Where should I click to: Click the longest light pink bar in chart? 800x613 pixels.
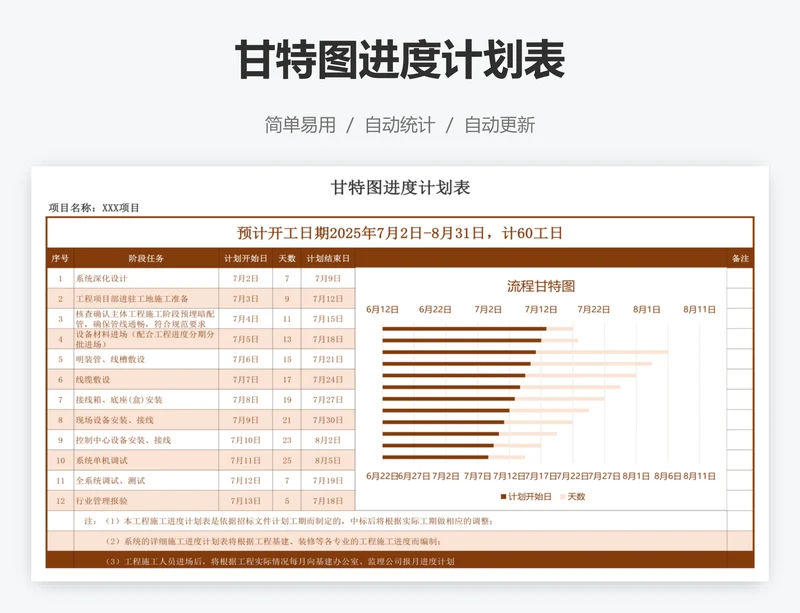click(602, 352)
